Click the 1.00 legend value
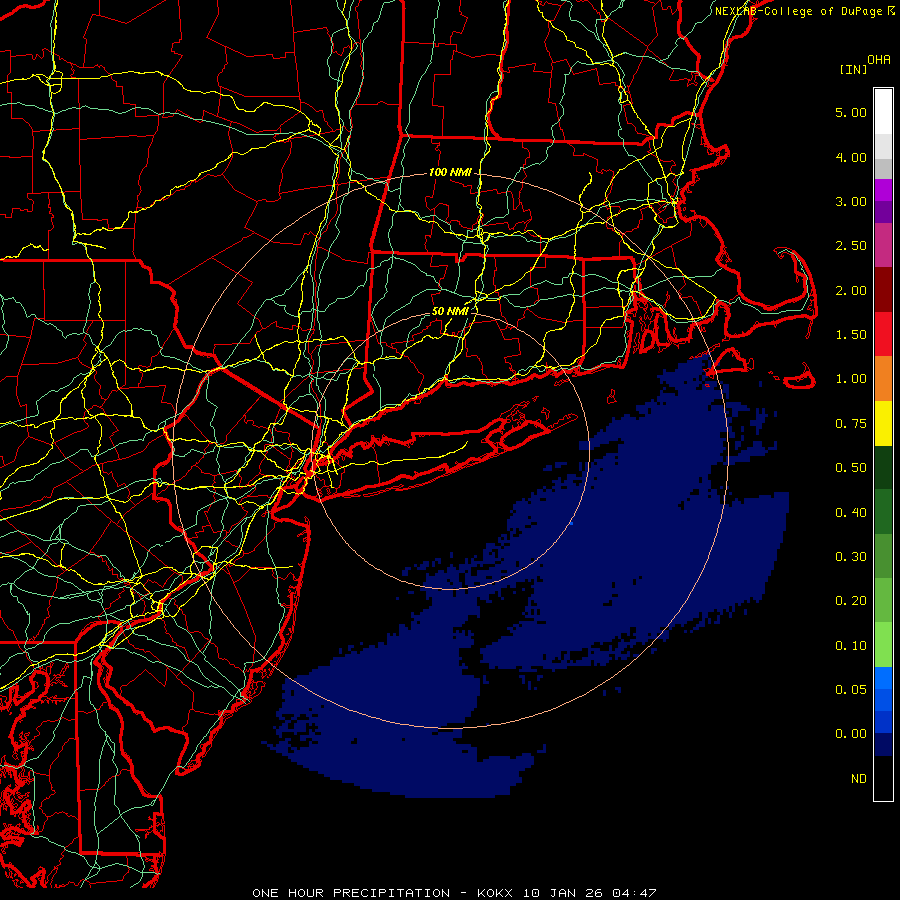This screenshot has width=900, height=900. point(851,379)
